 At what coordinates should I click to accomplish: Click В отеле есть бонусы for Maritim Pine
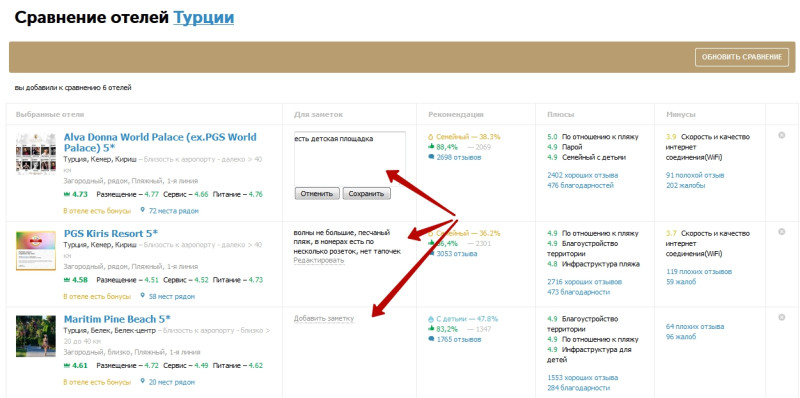coord(97,382)
